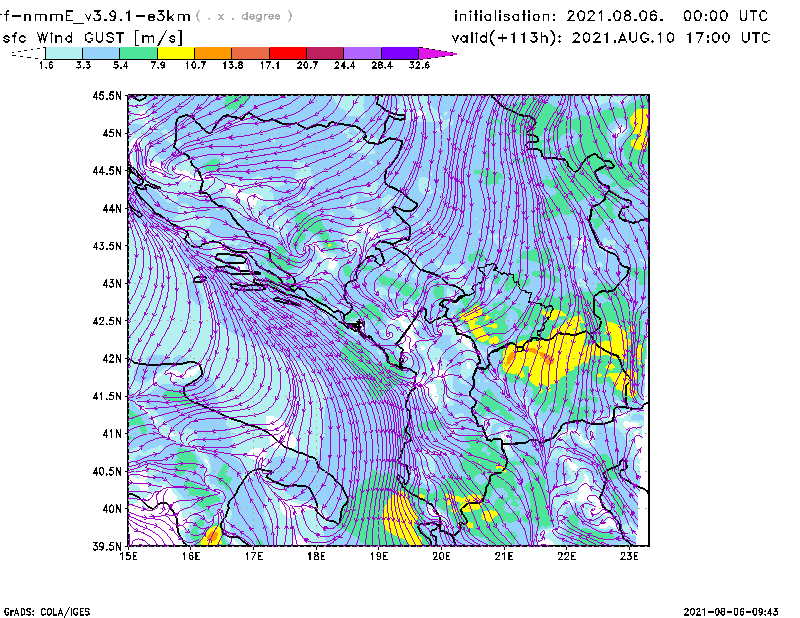Click the 45.5N latitude axis label
The width and height of the screenshot is (800, 618).
pos(106,96)
